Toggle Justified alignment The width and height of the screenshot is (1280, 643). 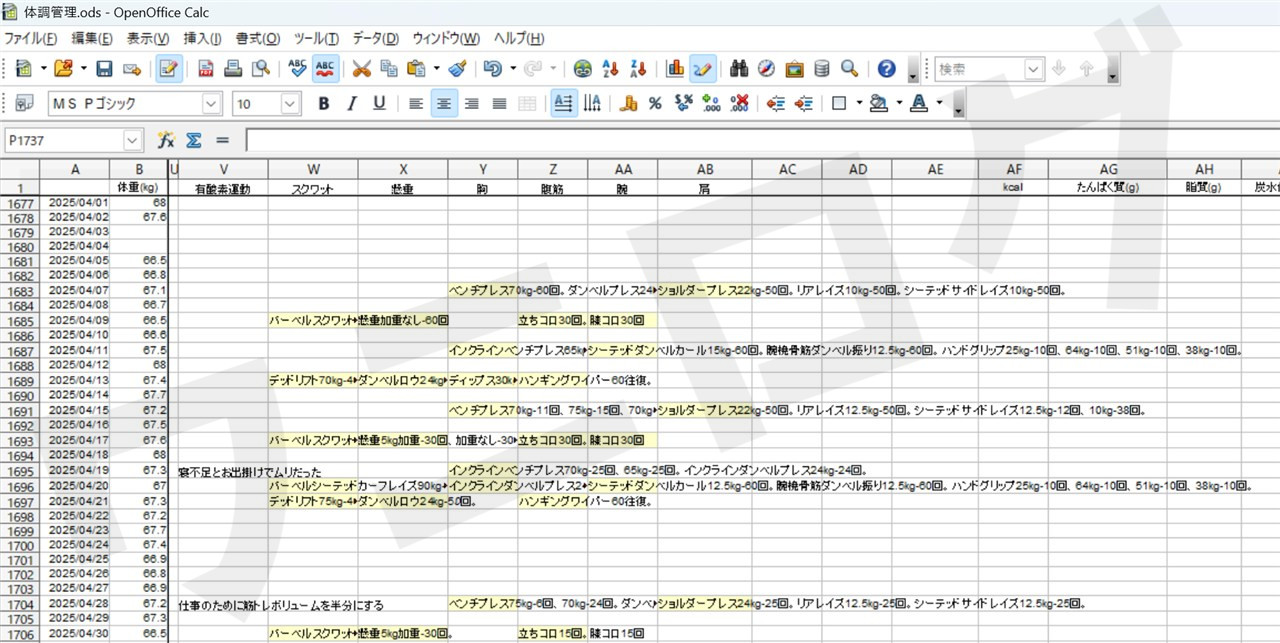(499, 103)
